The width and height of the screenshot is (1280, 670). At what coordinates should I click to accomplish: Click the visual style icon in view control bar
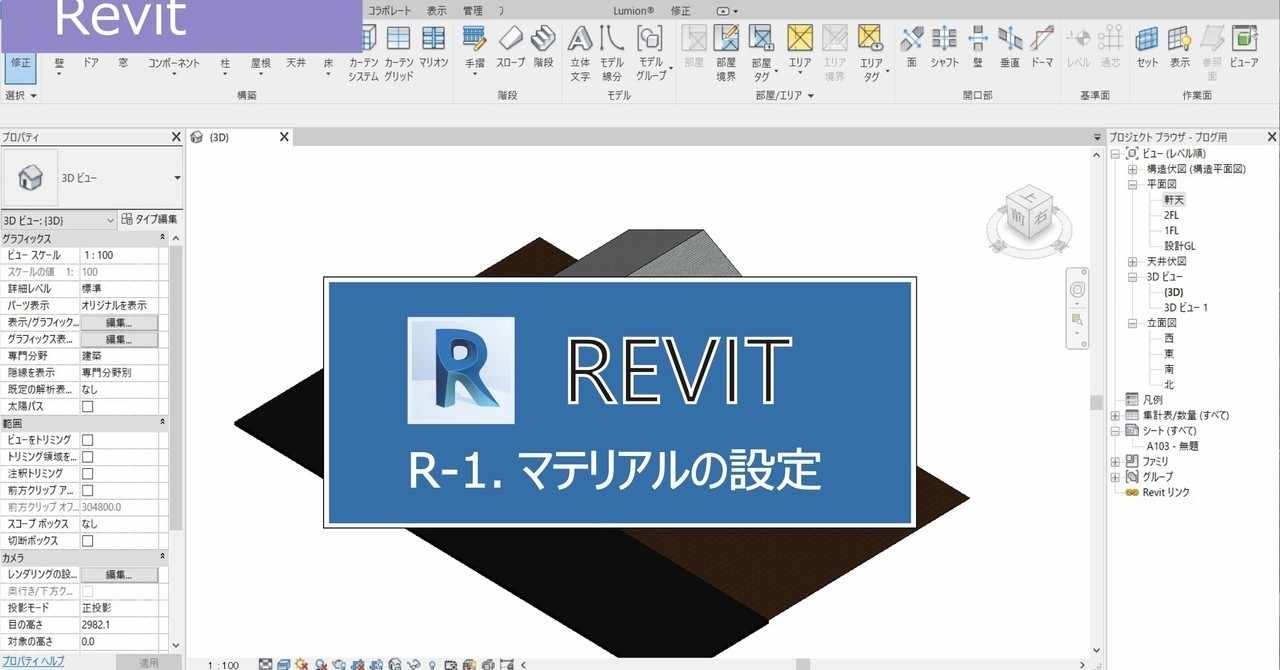click(284, 664)
